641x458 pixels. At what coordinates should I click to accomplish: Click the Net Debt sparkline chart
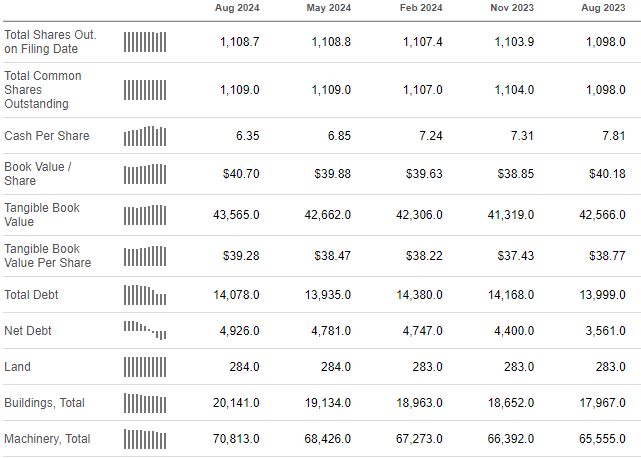[x=145, y=331]
